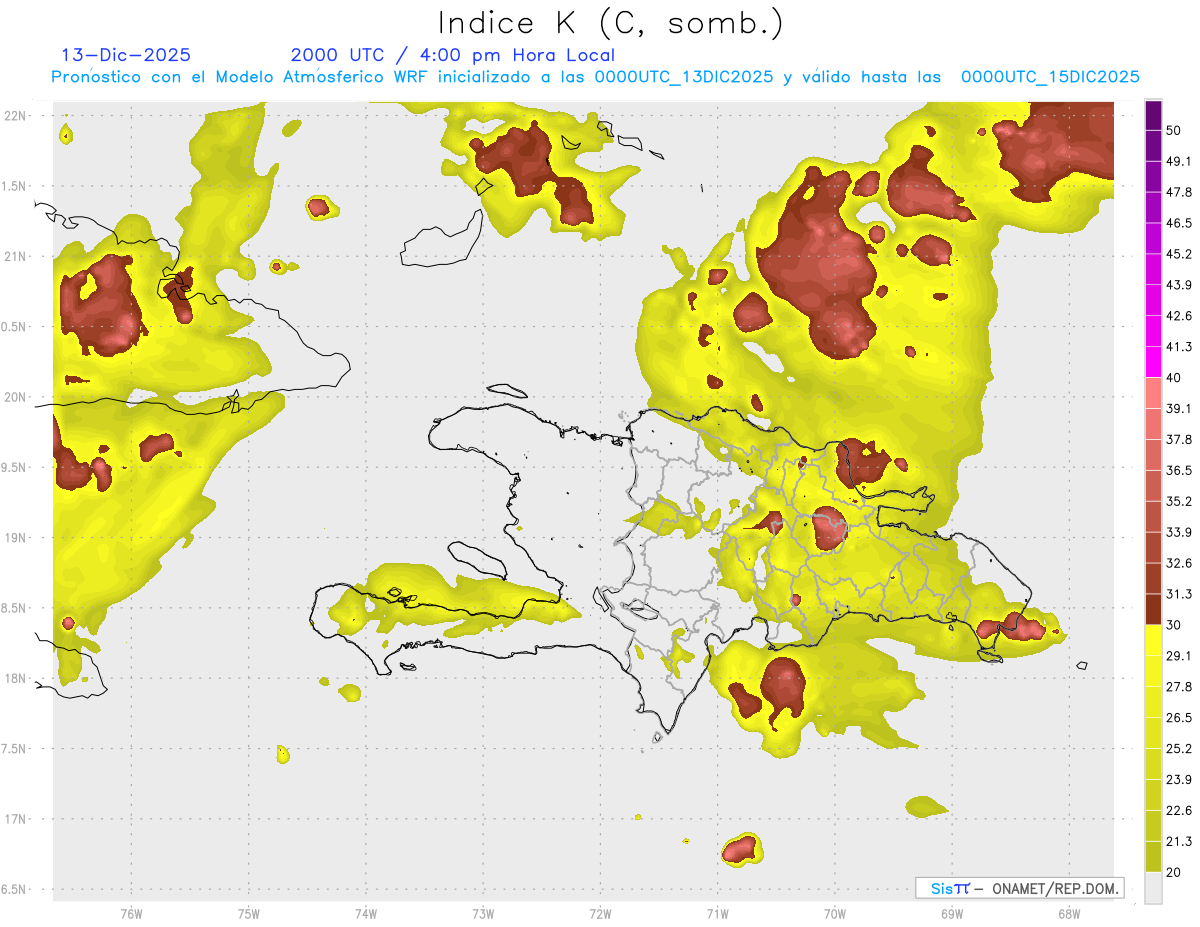
Task: Click the colorbar value '42.6'
Action: (1180, 316)
